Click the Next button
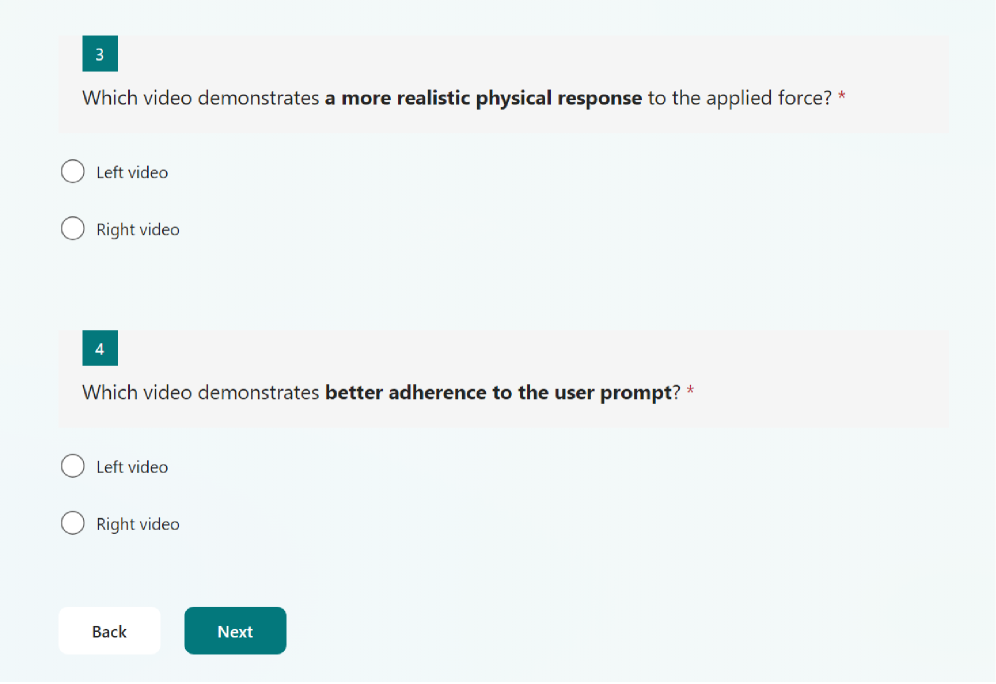Image resolution: width=996 pixels, height=684 pixels. click(x=235, y=631)
